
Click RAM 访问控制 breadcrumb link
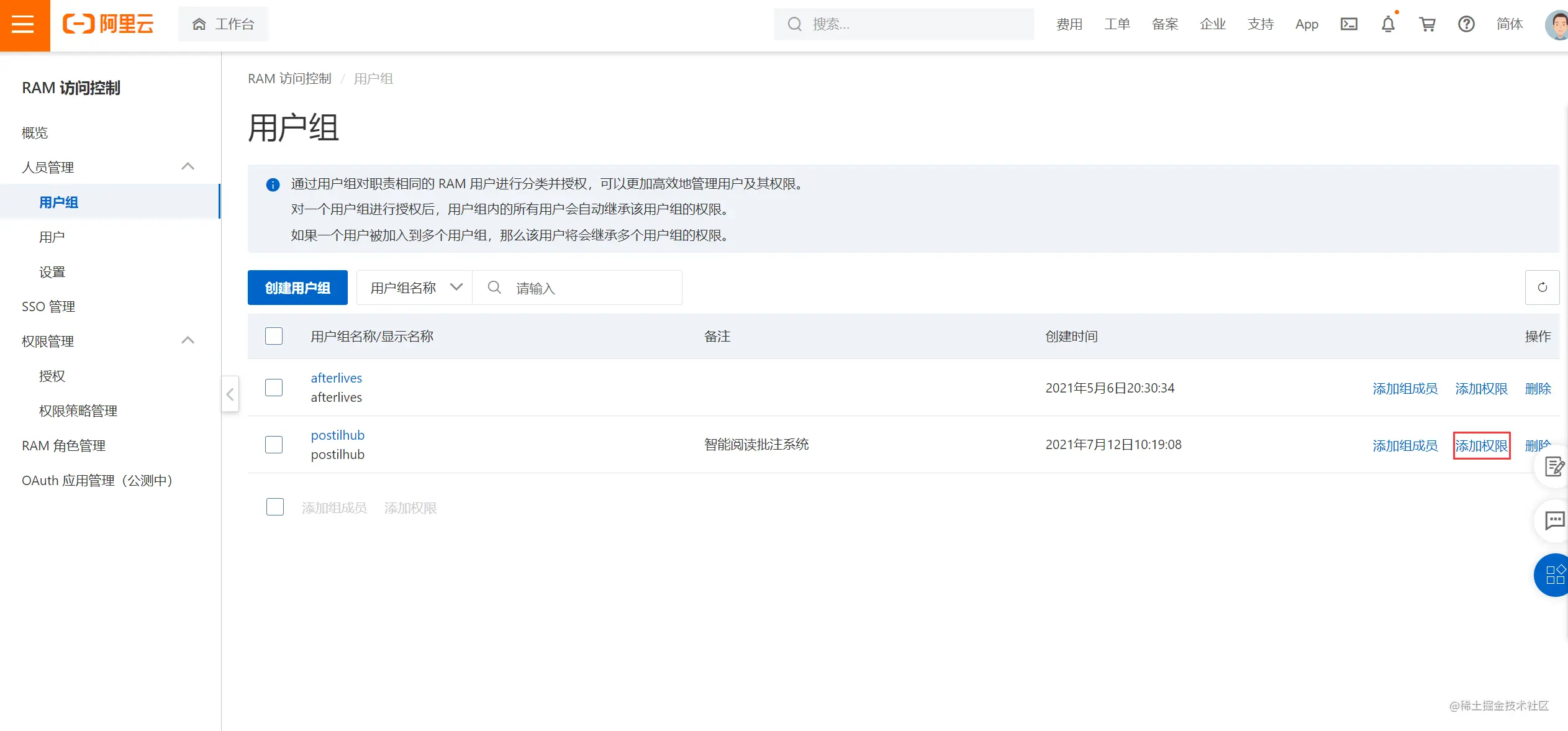tap(289, 78)
